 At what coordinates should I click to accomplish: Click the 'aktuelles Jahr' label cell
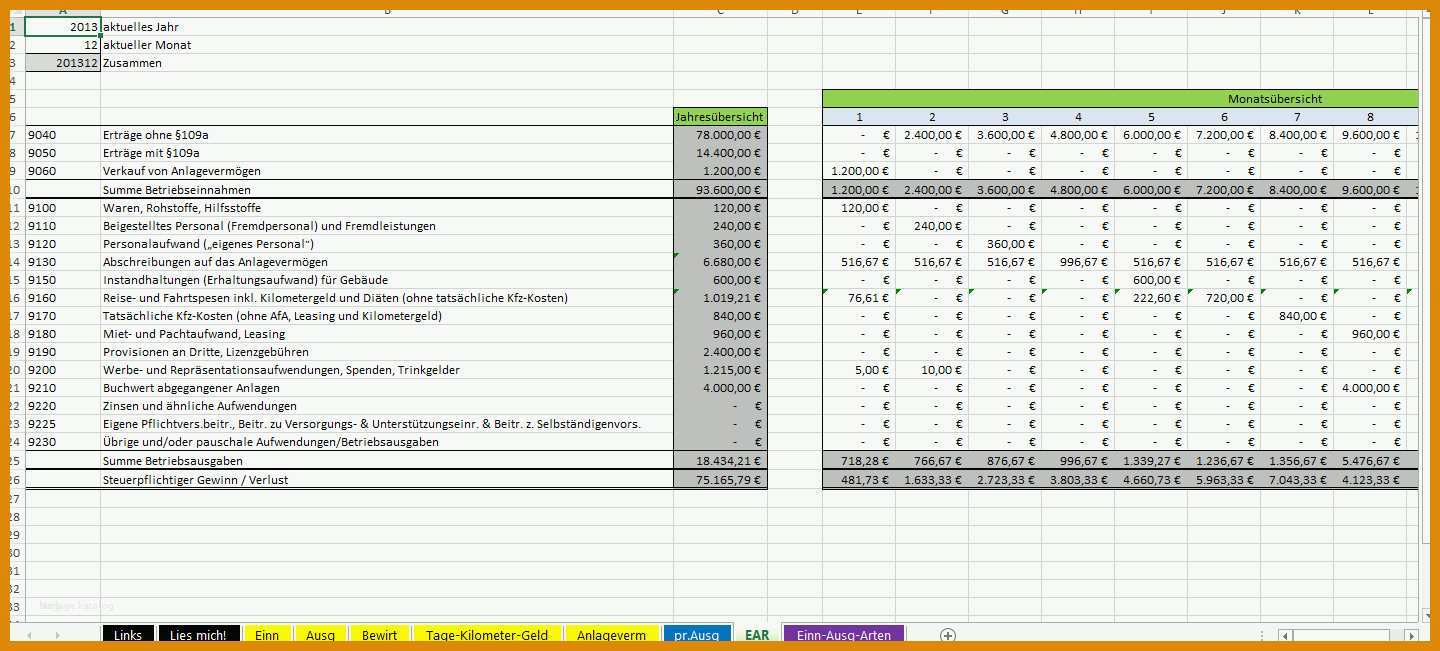coord(141,27)
